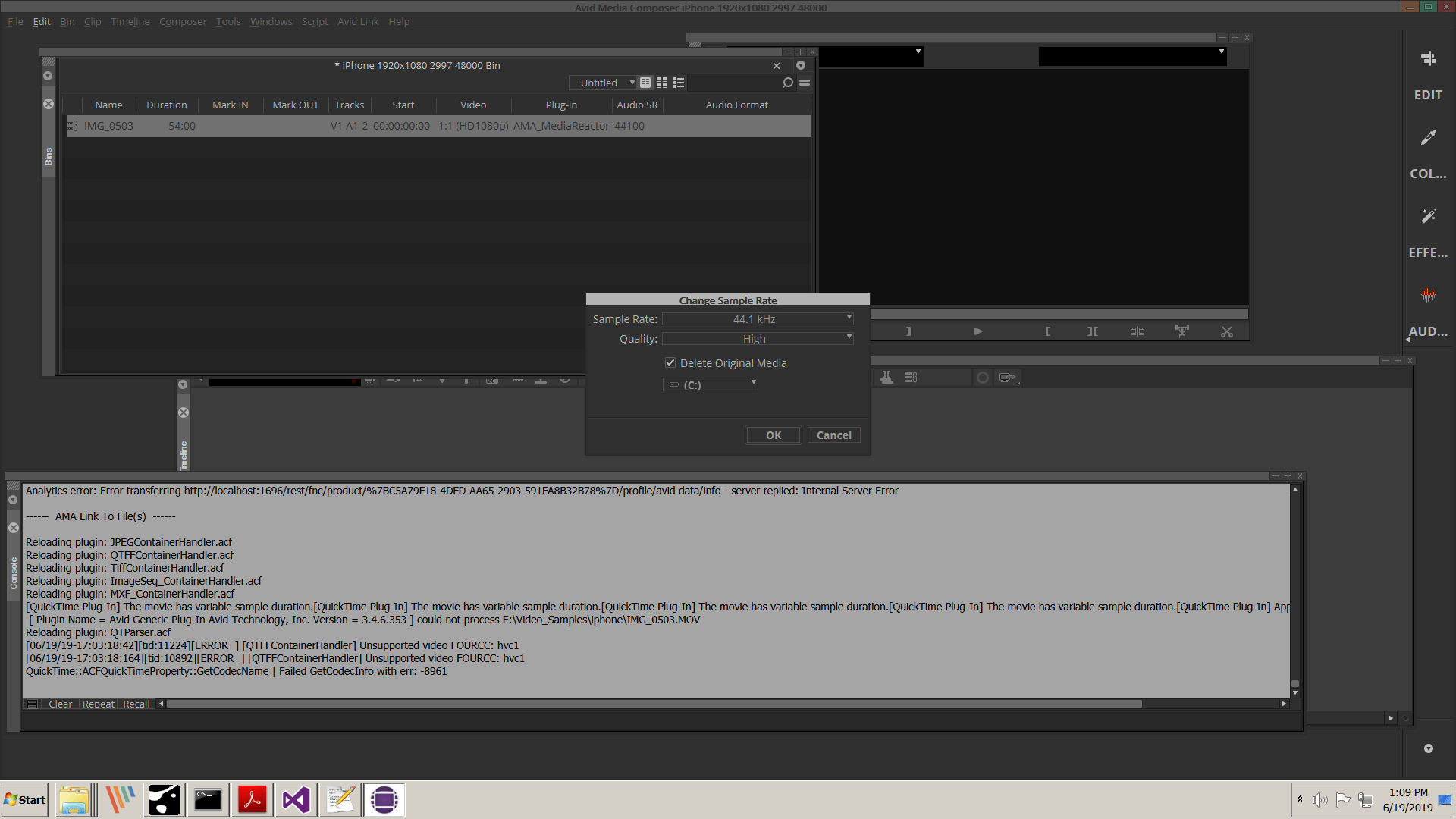Switch bin to script view icon
Viewport: 1456px width, 819px height.
[x=679, y=83]
